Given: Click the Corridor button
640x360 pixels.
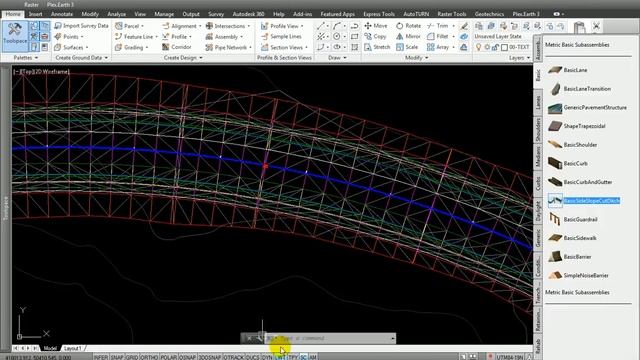Looking at the screenshot, I should point(177,47).
